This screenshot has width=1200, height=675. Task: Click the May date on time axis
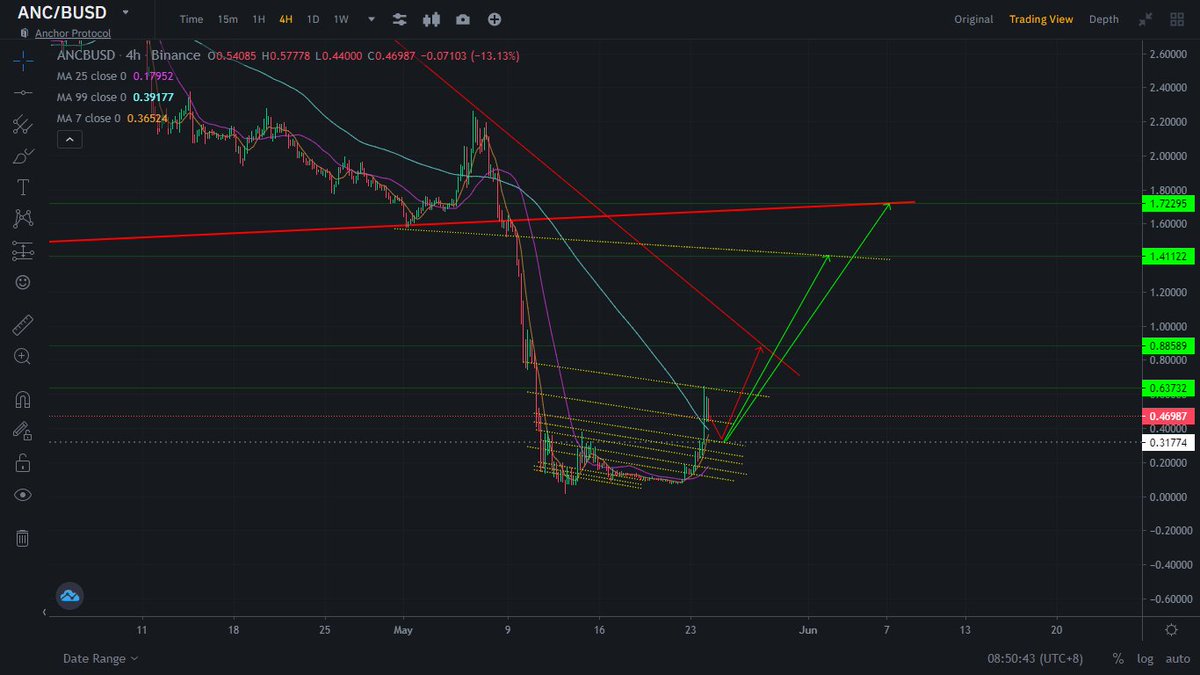click(403, 630)
